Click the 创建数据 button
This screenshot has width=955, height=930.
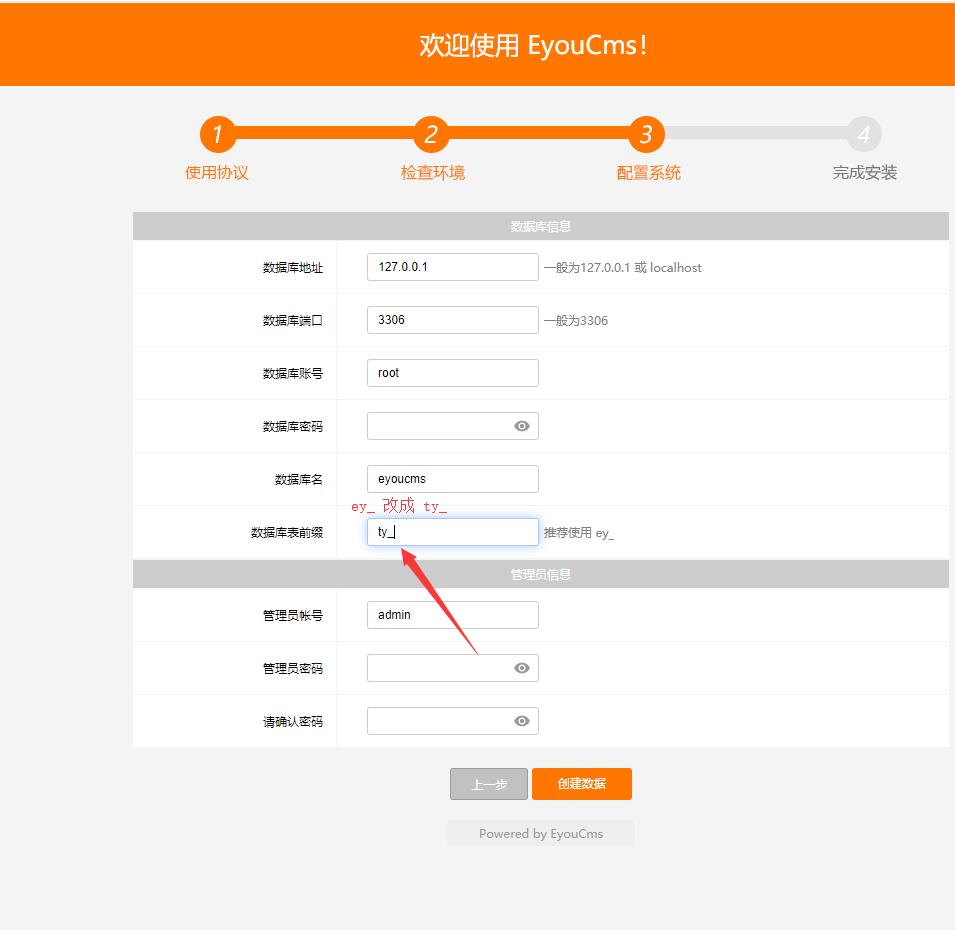tap(582, 784)
